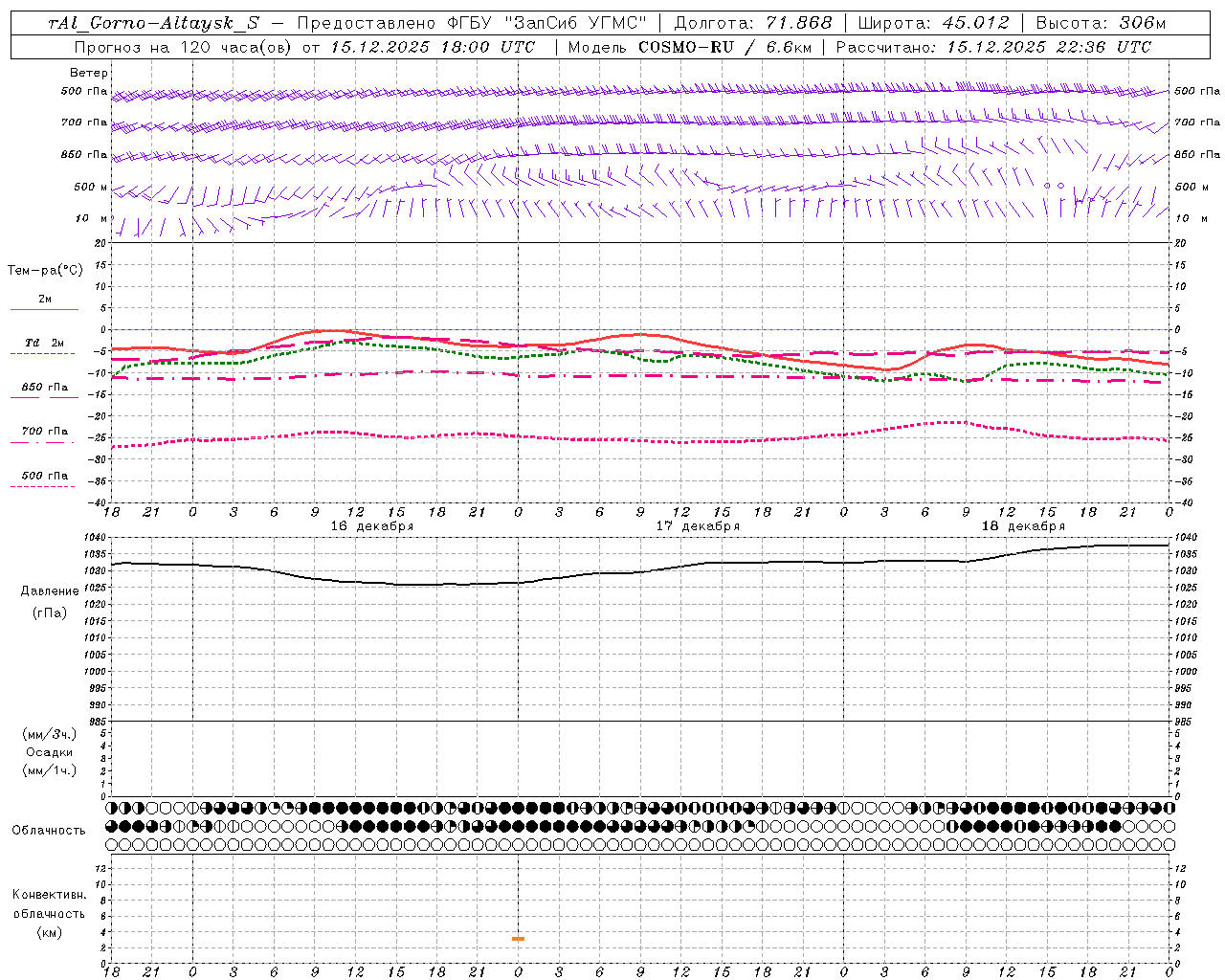Image resolution: width=1225 pixels, height=980 pixels.
Task: Click the forecast start text 15.12.2025 18:00 UTC
Action: (432, 47)
